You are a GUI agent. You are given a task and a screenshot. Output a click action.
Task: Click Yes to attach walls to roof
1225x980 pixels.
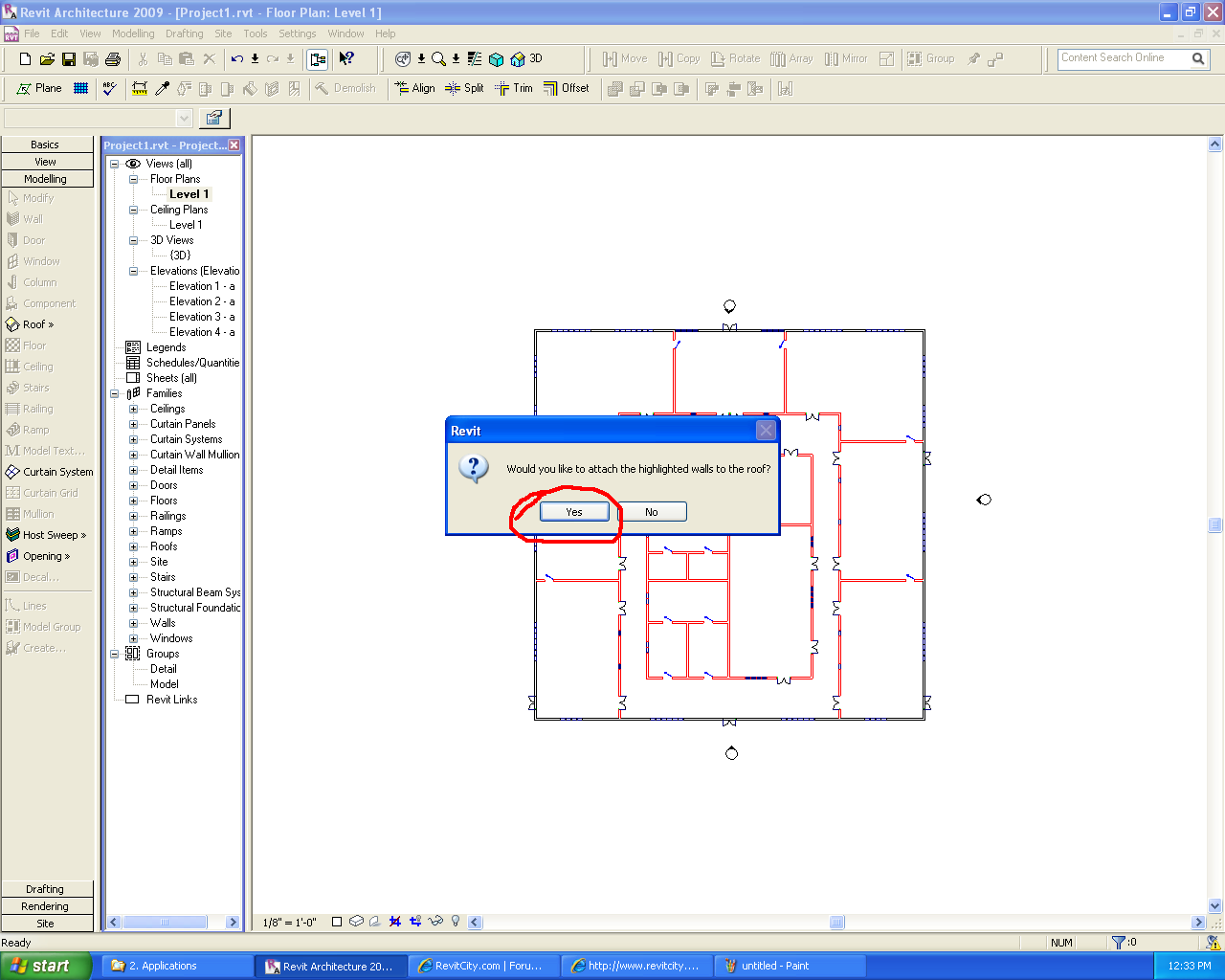click(574, 512)
